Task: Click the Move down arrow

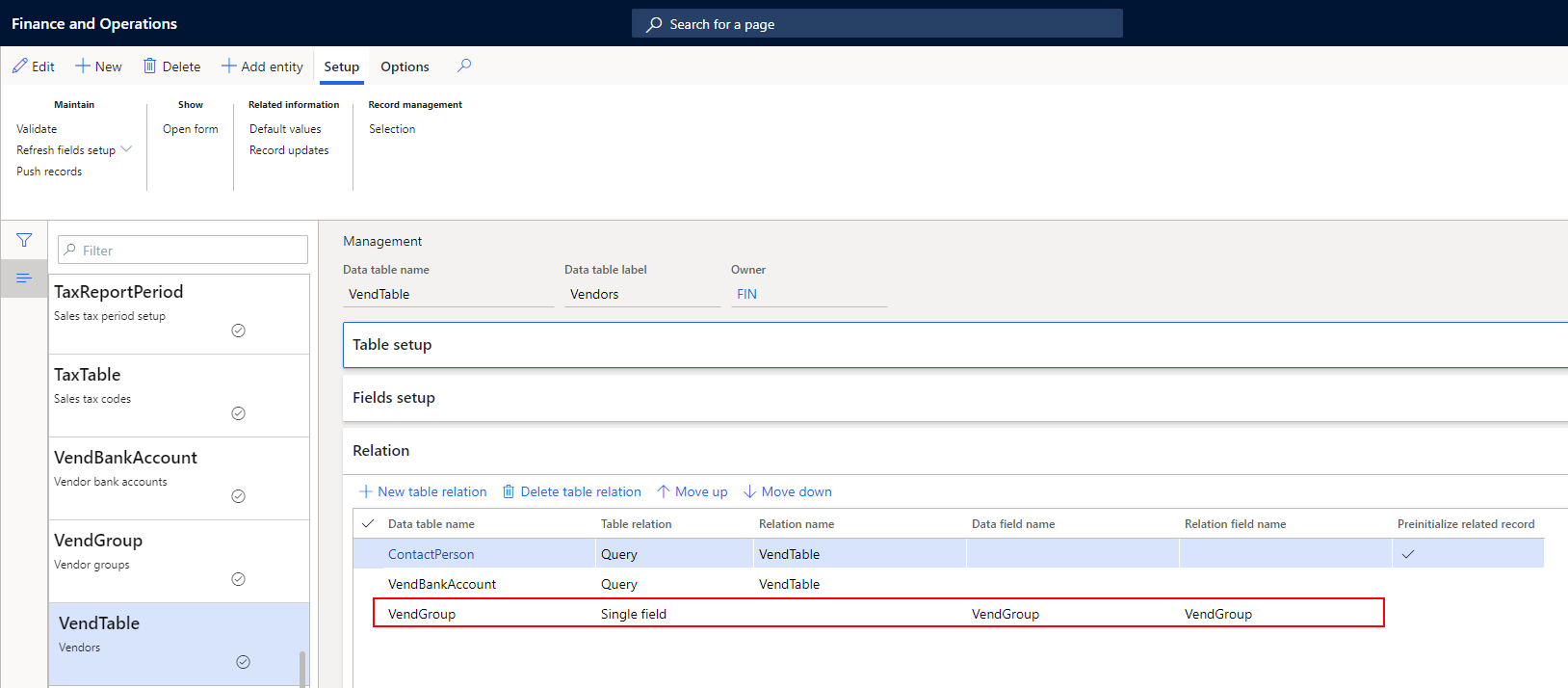Action: click(749, 491)
